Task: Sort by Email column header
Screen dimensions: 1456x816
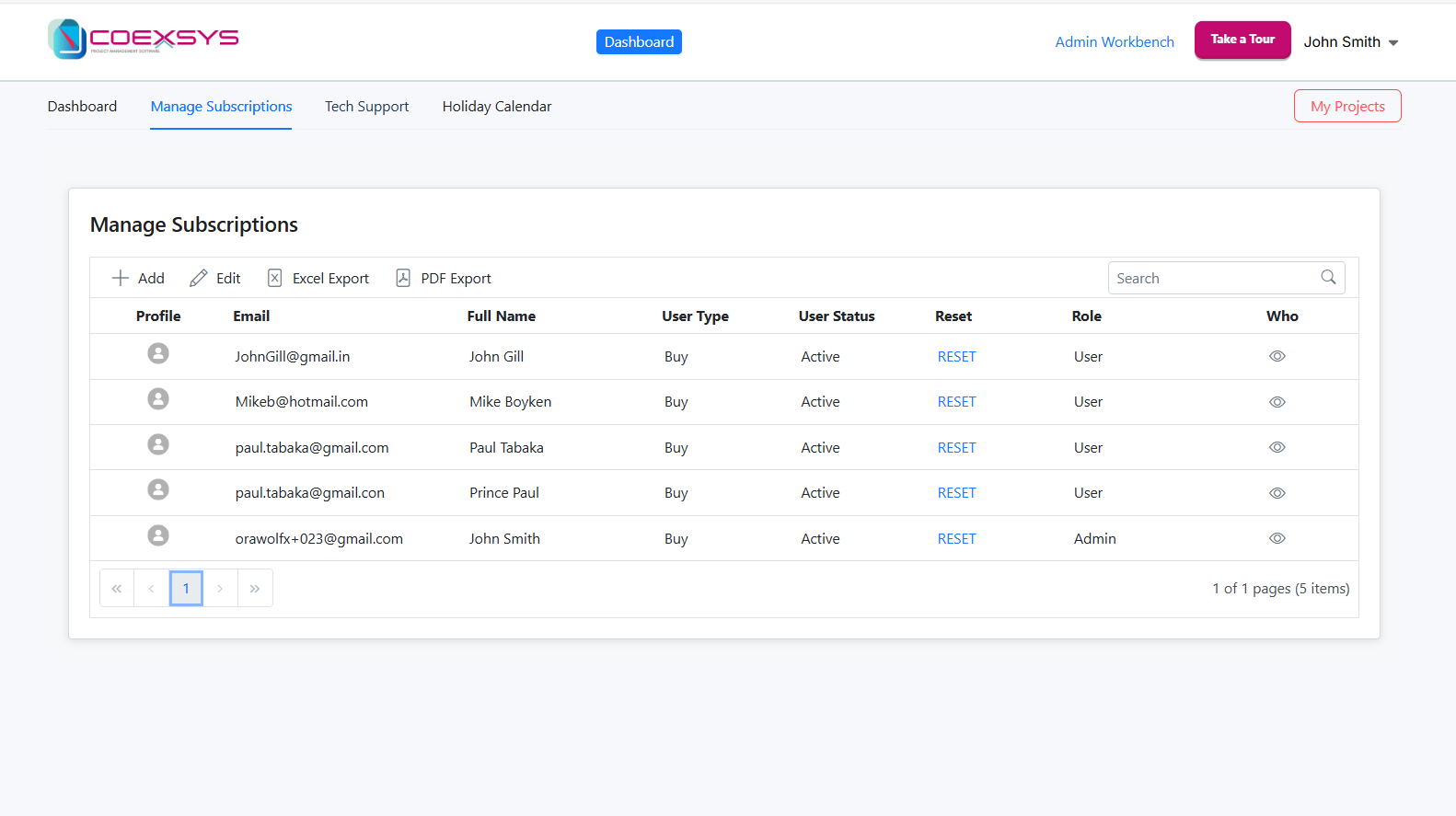Action: point(251,316)
